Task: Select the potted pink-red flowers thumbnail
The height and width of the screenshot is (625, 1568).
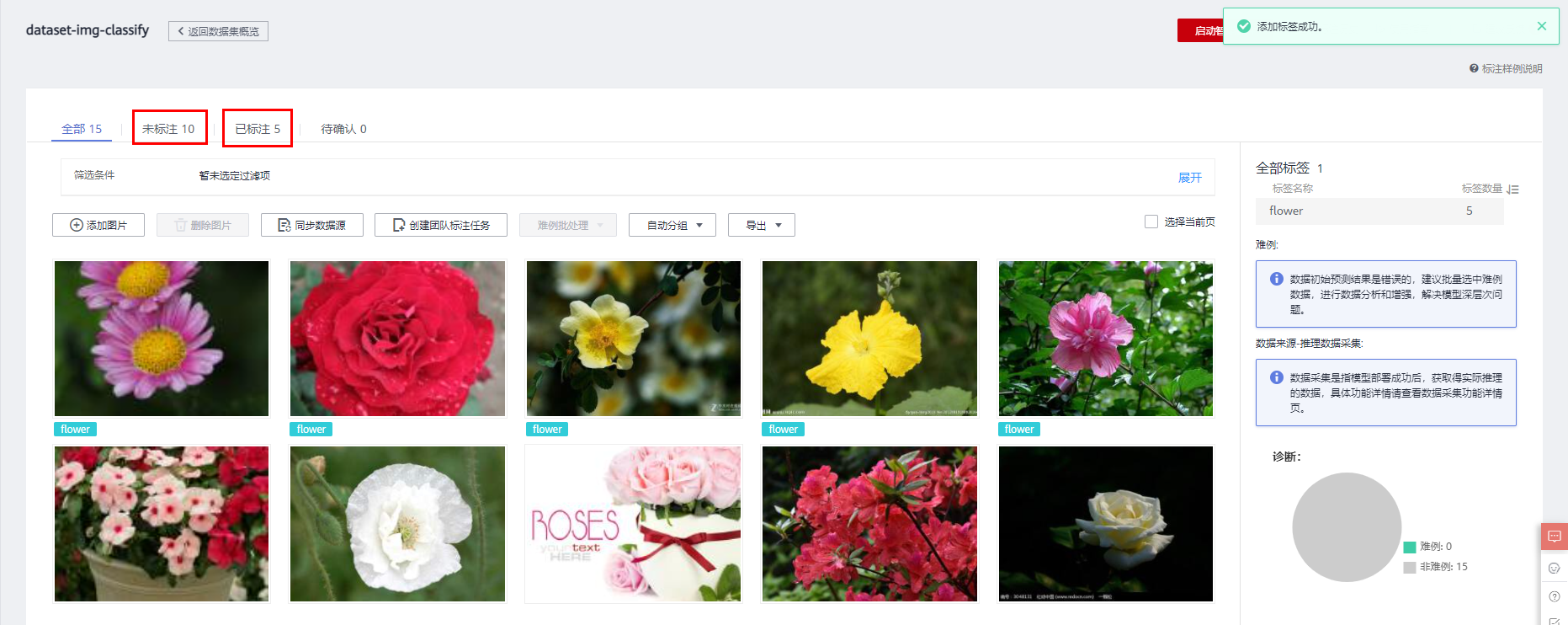Action: click(162, 524)
